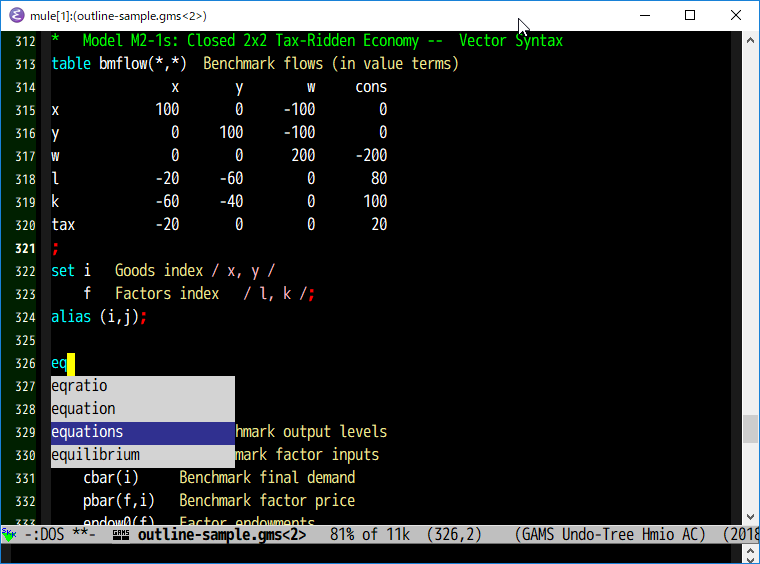The height and width of the screenshot is (564, 760).
Task: Click the SKK input indicator in mode line
Action: click(x=9, y=534)
